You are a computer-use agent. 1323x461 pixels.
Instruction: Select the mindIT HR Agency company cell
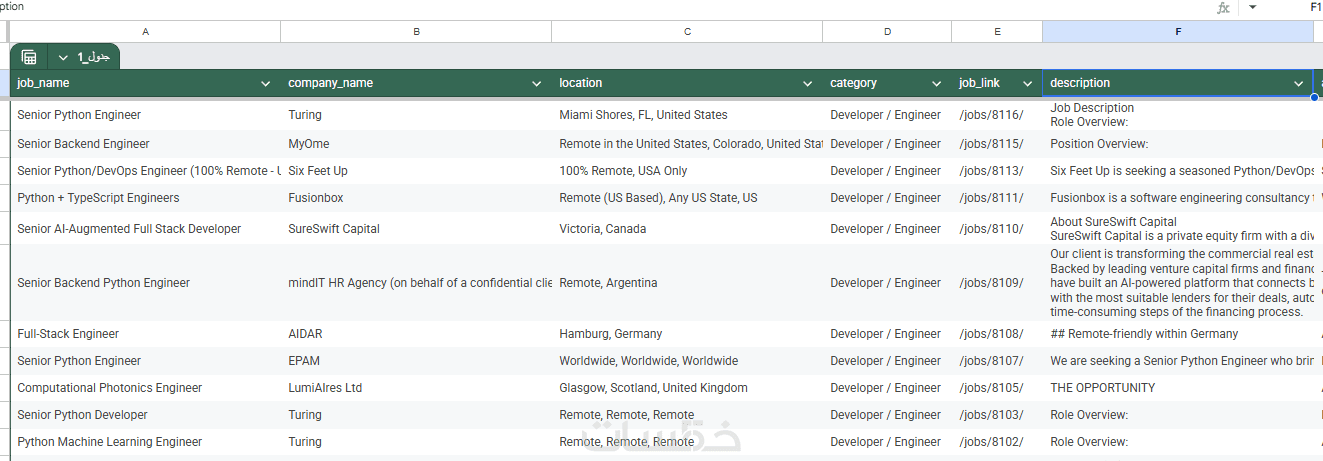[x=416, y=283]
